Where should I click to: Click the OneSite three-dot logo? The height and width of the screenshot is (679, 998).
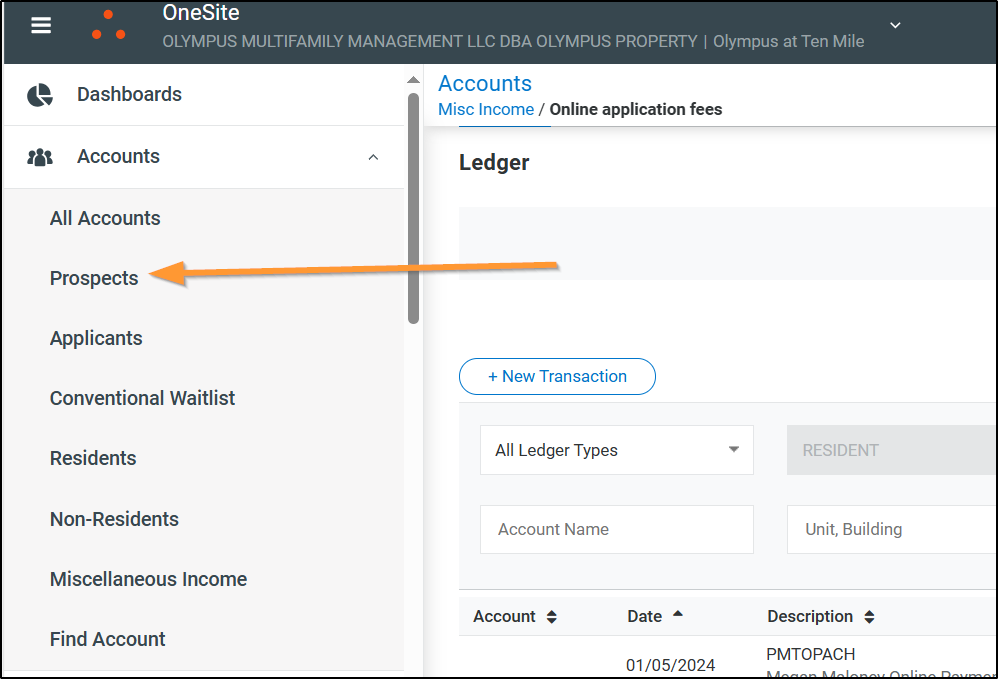[x=108, y=26]
